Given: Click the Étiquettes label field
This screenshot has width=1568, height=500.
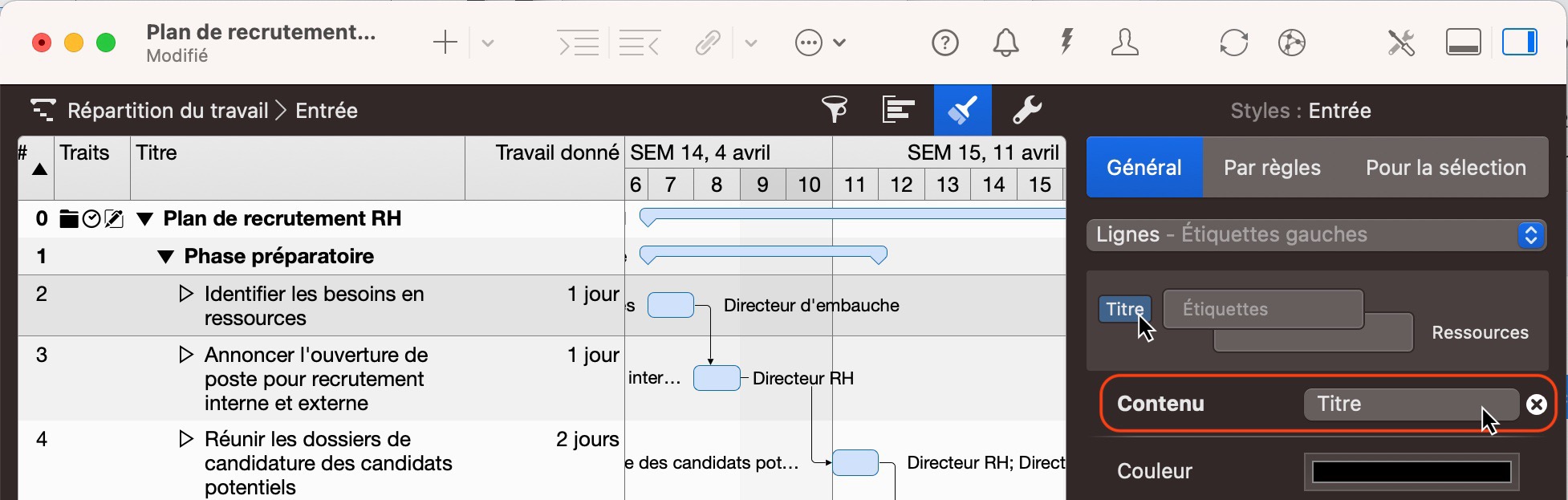Looking at the screenshot, I should (x=1262, y=310).
